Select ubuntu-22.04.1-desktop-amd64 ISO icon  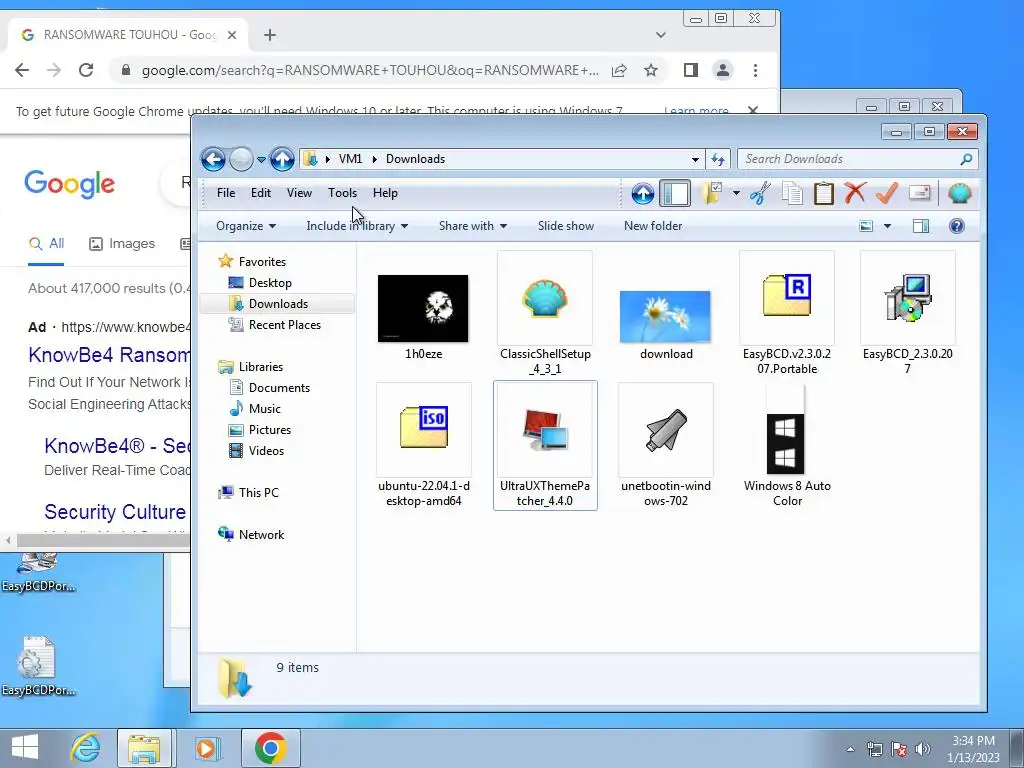(424, 428)
